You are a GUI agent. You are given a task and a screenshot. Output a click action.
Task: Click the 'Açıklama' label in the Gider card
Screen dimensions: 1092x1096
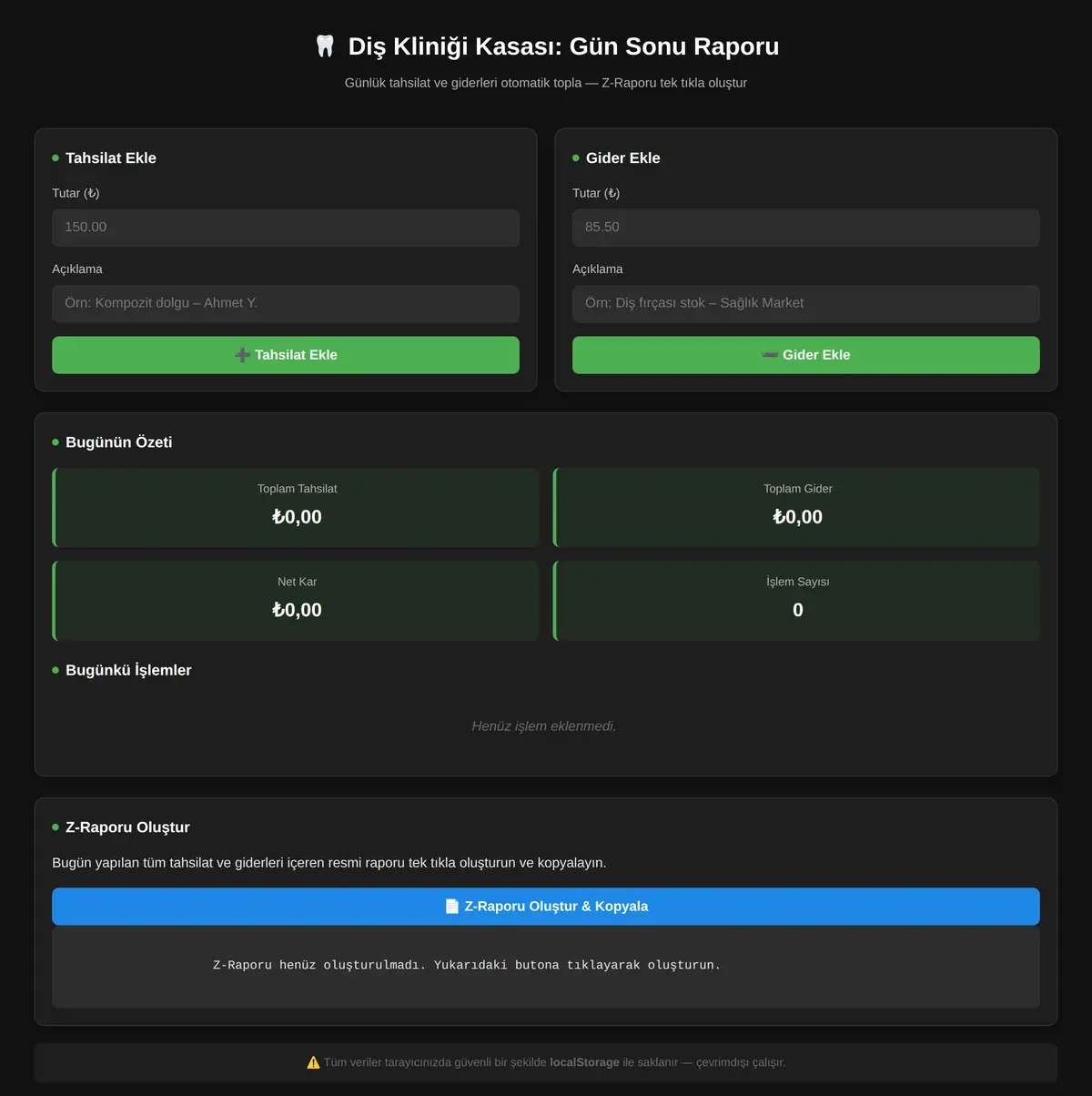point(598,269)
